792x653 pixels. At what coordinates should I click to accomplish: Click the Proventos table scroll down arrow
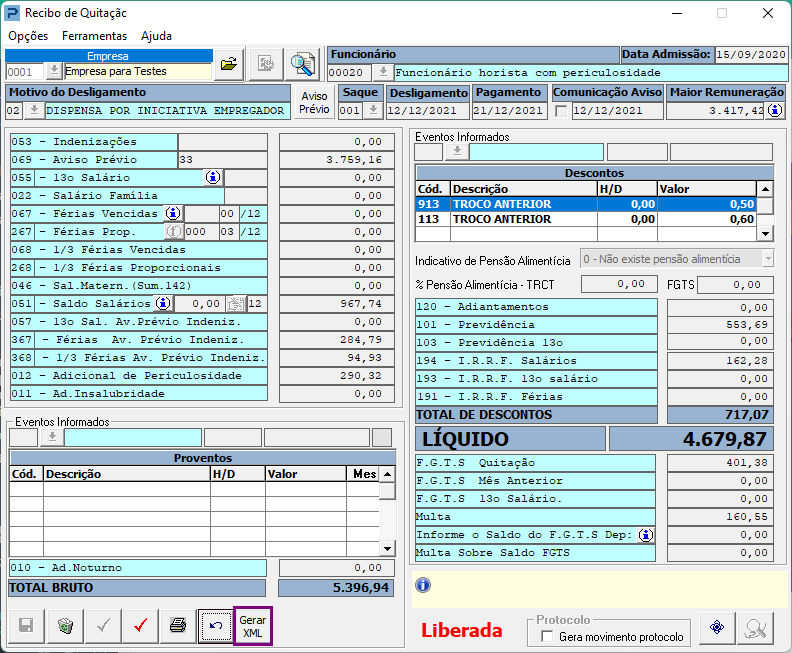tap(387, 548)
